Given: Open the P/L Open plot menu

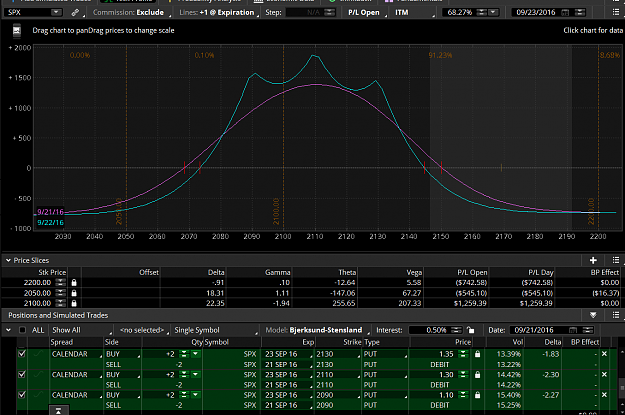Looking at the screenshot, I should tap(366, 12).
